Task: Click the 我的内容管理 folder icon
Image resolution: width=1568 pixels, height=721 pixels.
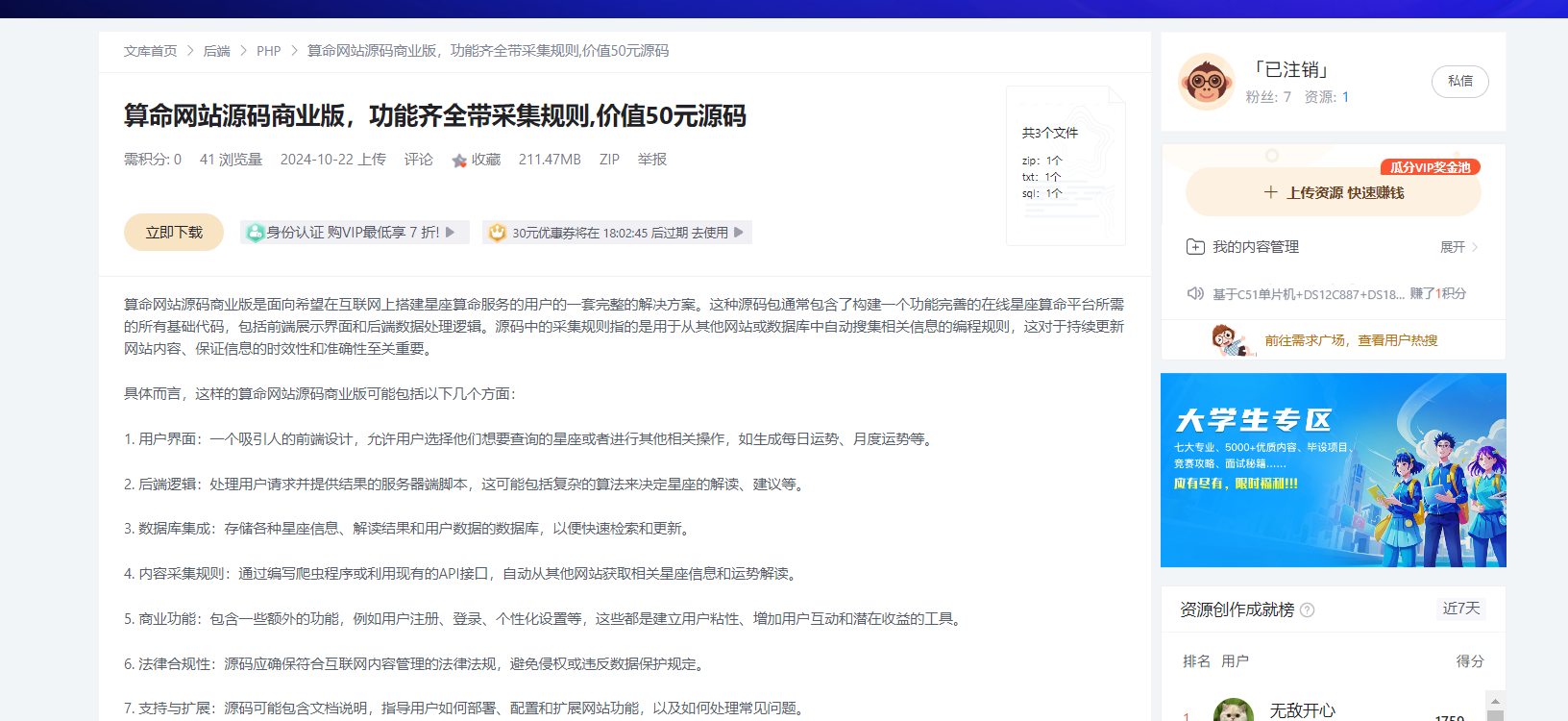Action: point(1195,247)
